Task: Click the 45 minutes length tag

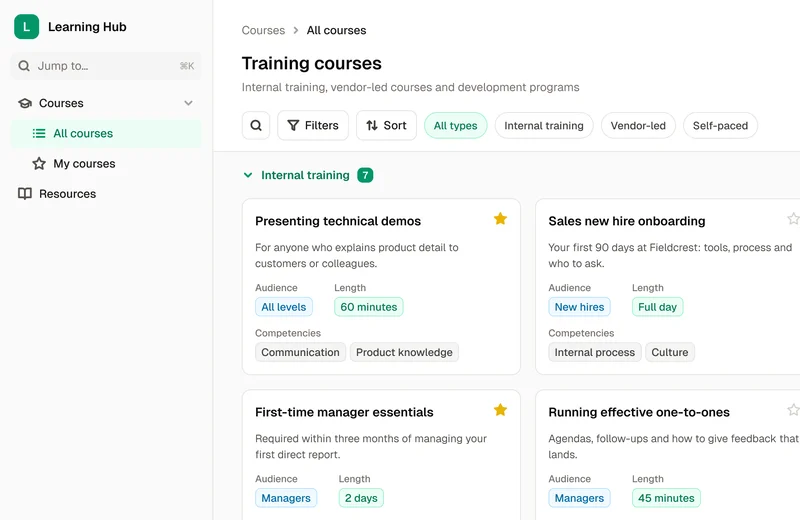Action: (x=666, y=498)
